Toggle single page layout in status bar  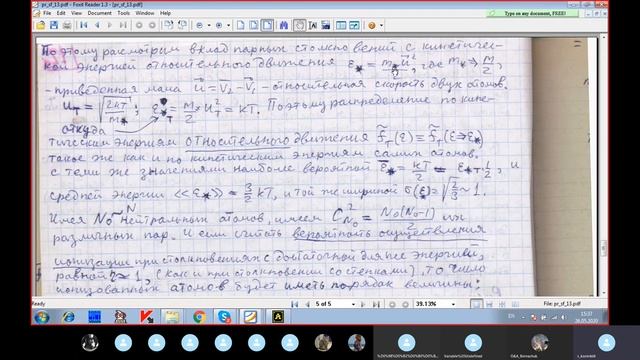tap(476, 304)
